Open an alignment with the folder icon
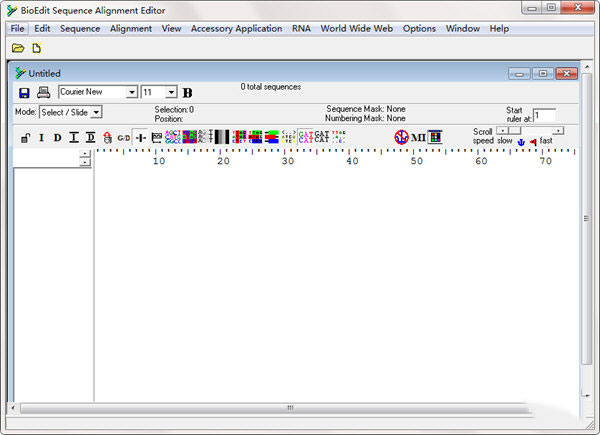Image resolution: width=600 pixels, height=435 pixels. [x=18, y=48]
